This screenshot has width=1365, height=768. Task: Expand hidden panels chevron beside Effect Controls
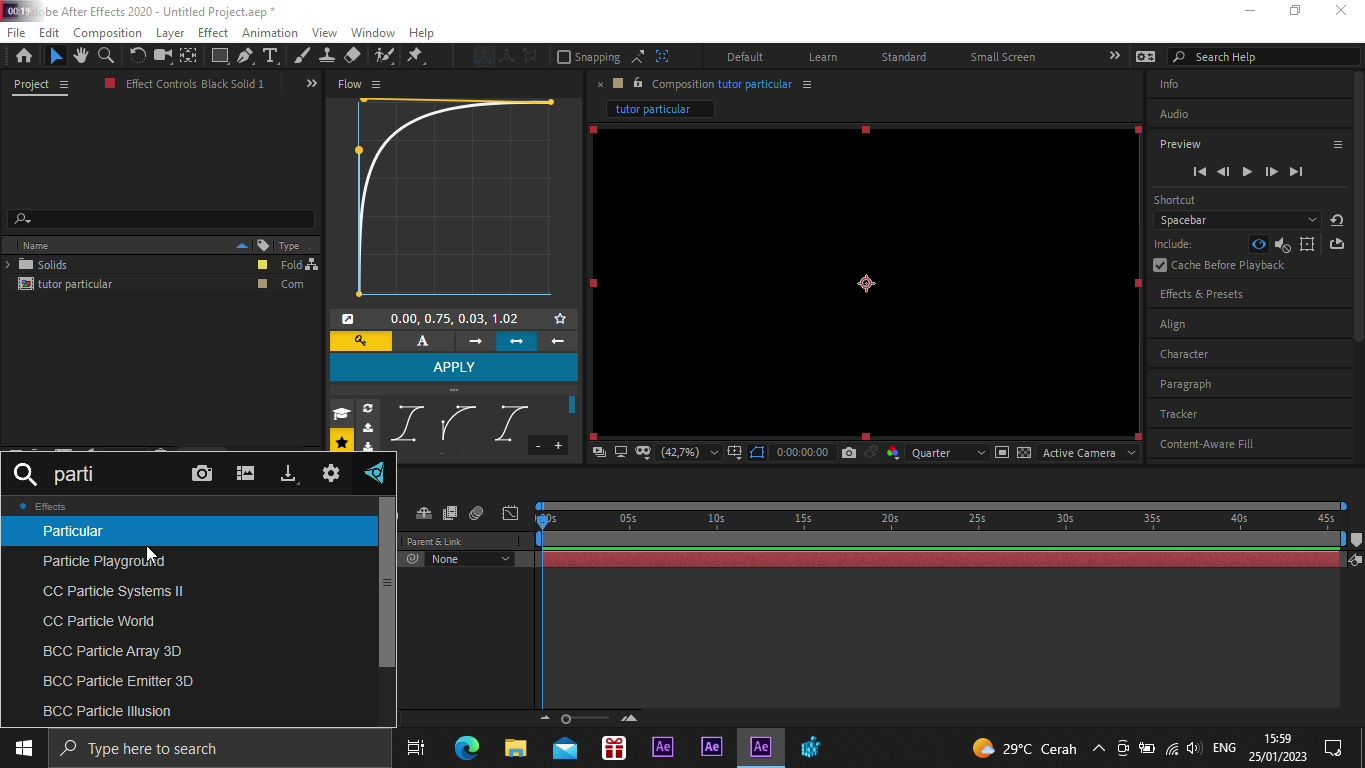click(311, 84)
